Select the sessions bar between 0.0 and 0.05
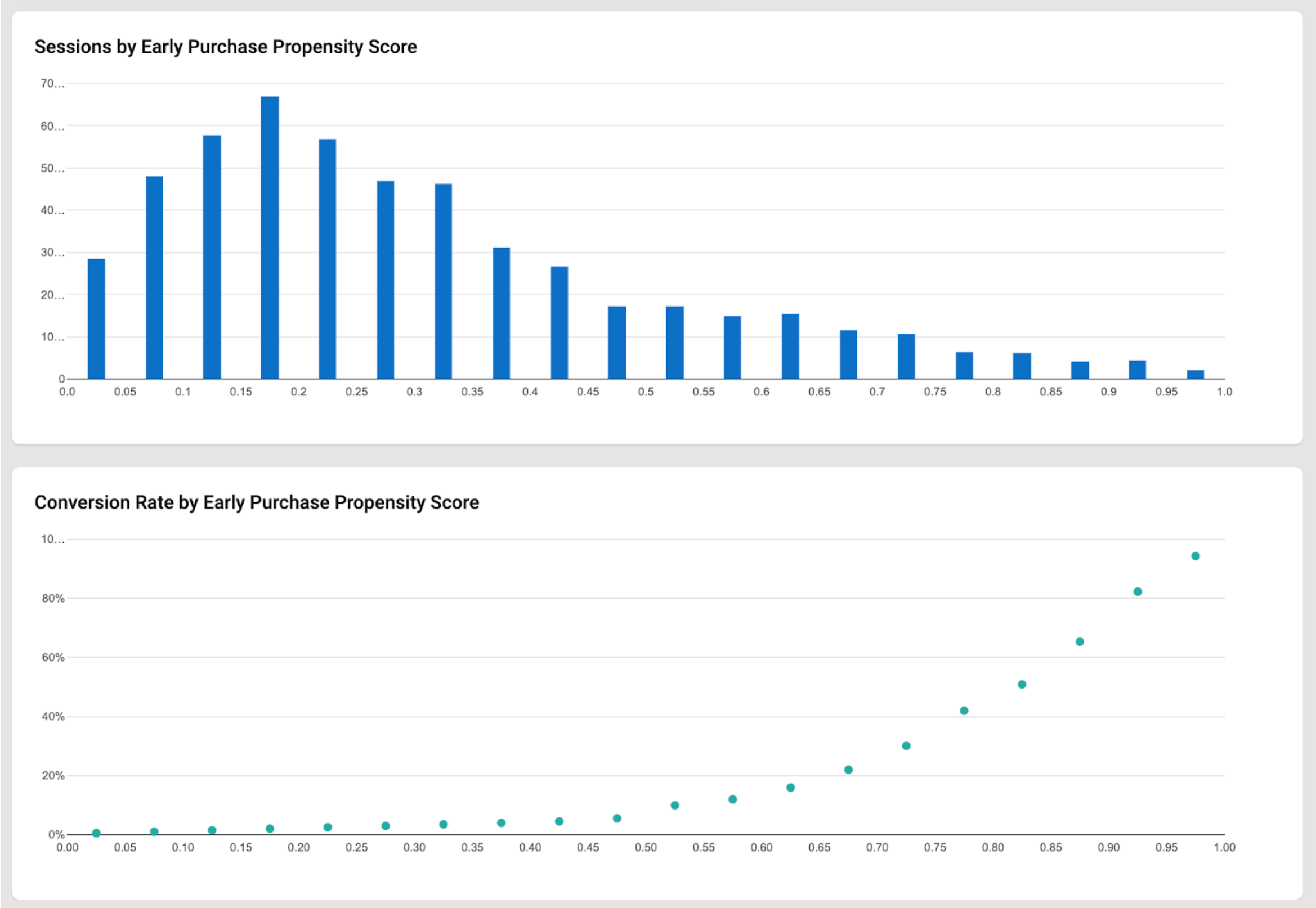The height and width of the screenshot is (908, 1316). pyautogui.click(x=96, y=319)
